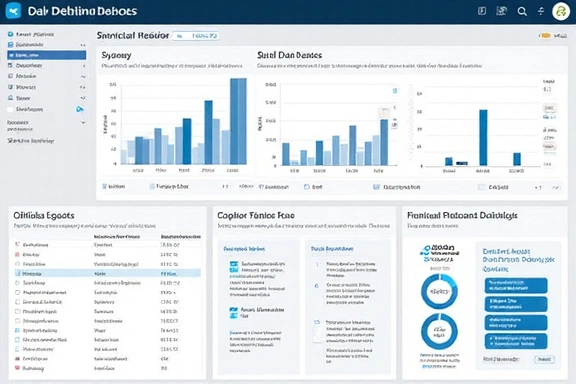576x384 pixels.
Task: Open the link at the sidebar bottom
Action: 31,141
